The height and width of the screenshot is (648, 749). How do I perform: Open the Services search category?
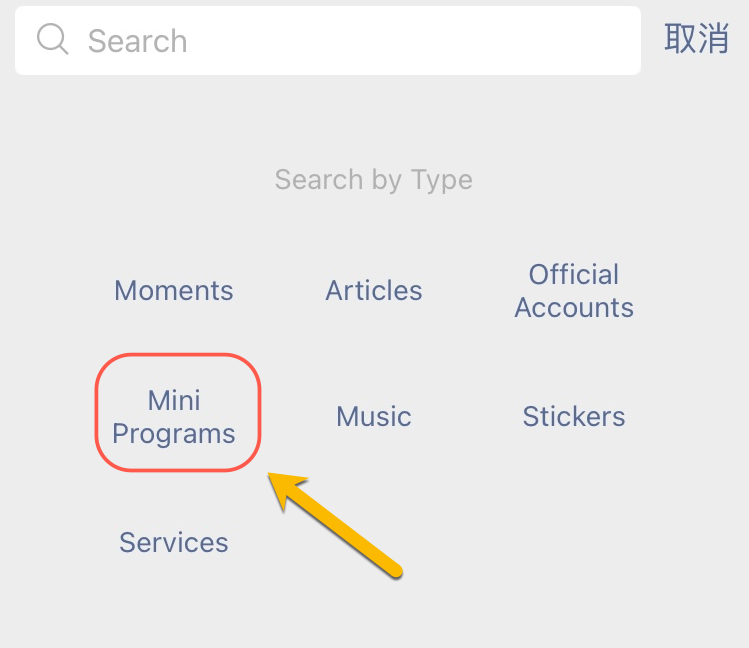pyautogui.click(x=174, y=543)
